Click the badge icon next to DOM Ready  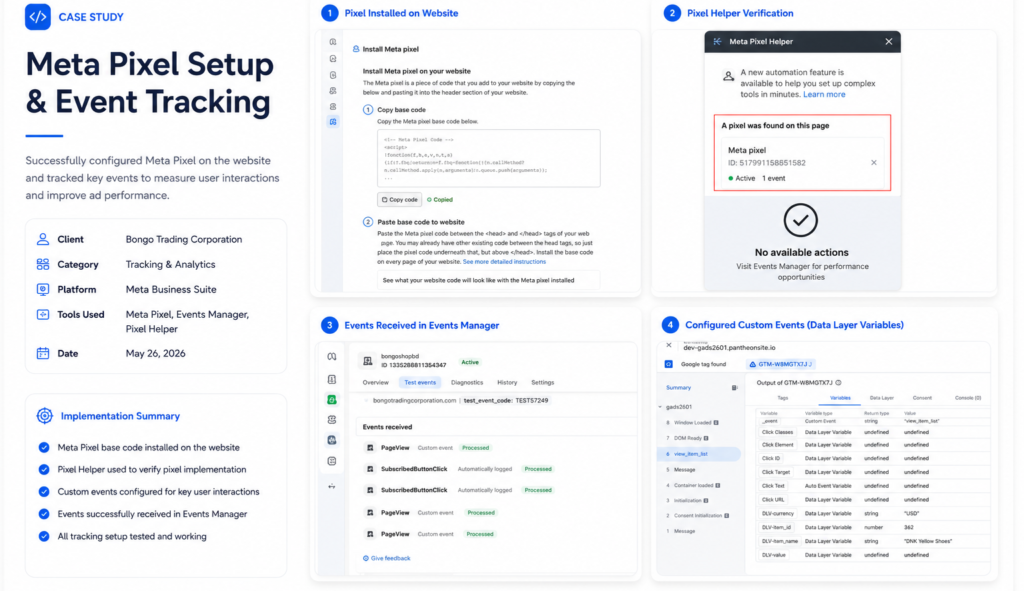pyautogui.click(x=707, y=438)
